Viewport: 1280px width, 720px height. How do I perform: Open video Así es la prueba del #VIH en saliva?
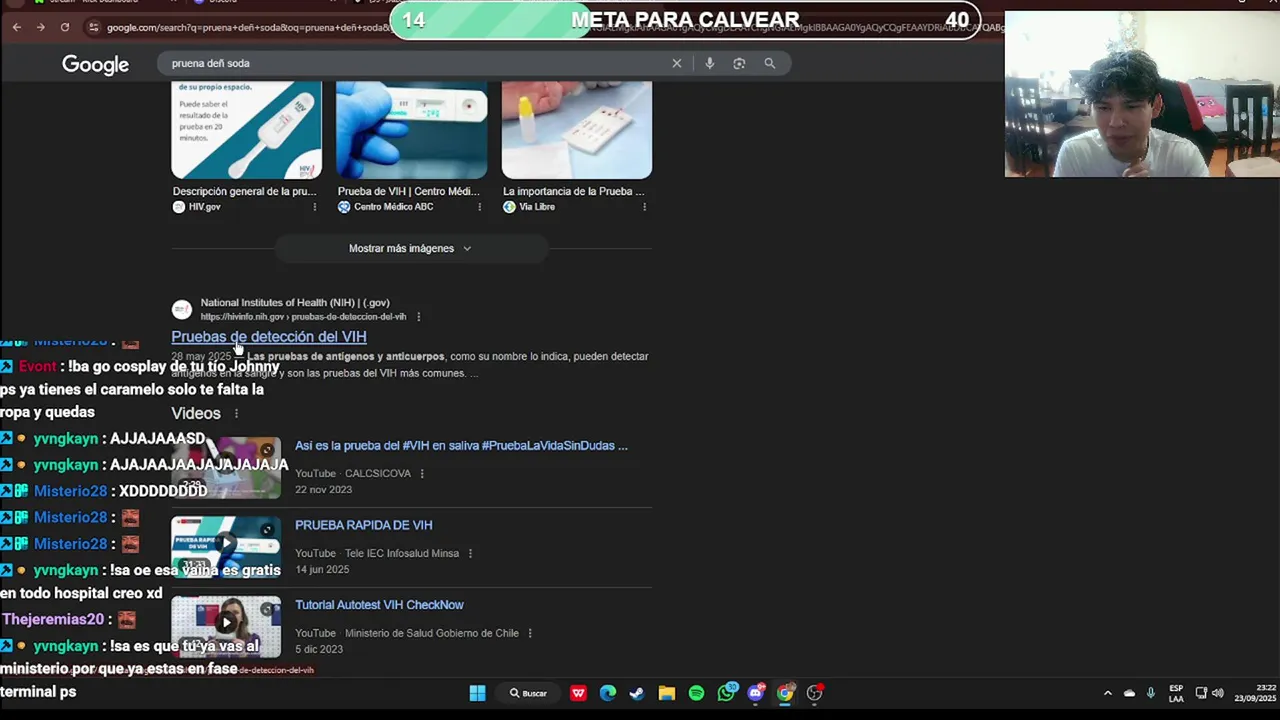click(x=461, y=446)
